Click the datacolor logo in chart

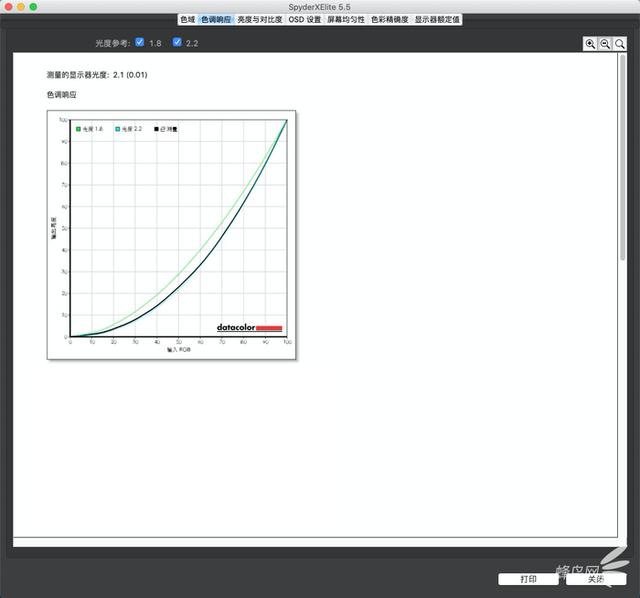tap(249, 327)
